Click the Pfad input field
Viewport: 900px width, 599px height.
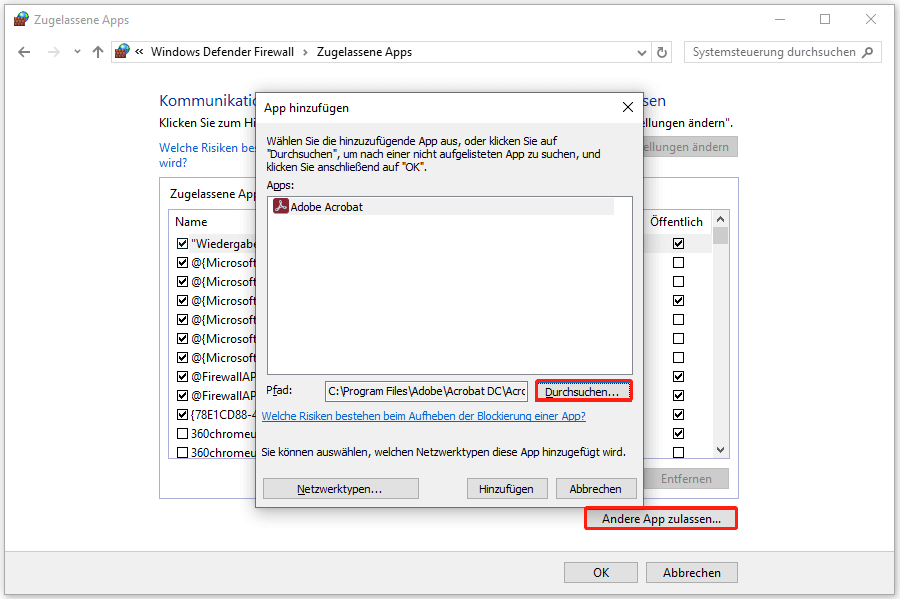click(426, 391)
